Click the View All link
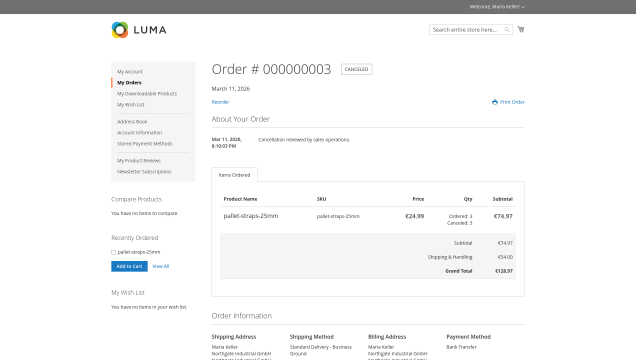Viewport: 640px width, 360px height. click(160, 266)
